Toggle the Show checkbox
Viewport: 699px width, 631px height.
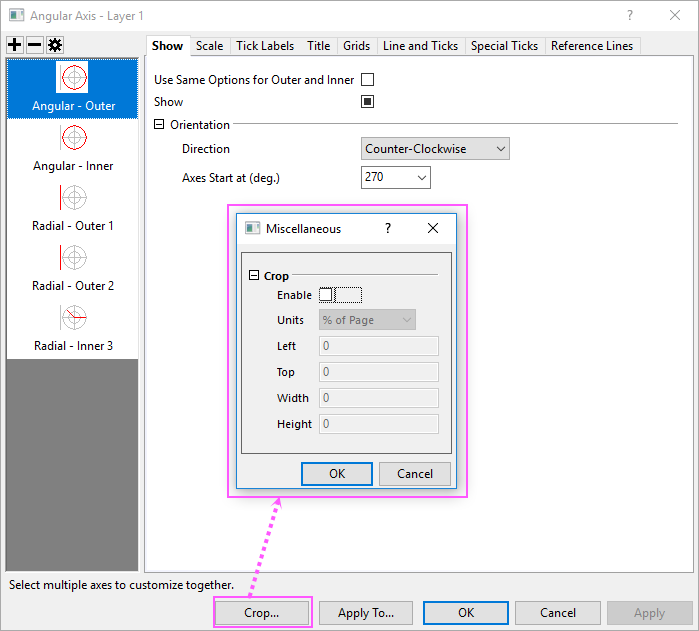point(367,102)
